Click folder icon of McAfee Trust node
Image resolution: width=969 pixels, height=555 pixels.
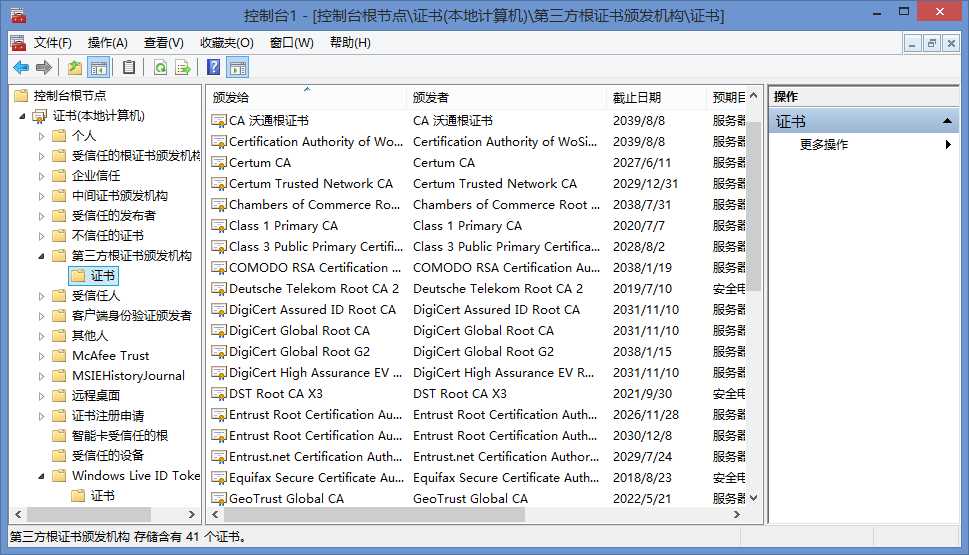pos(59,355)
